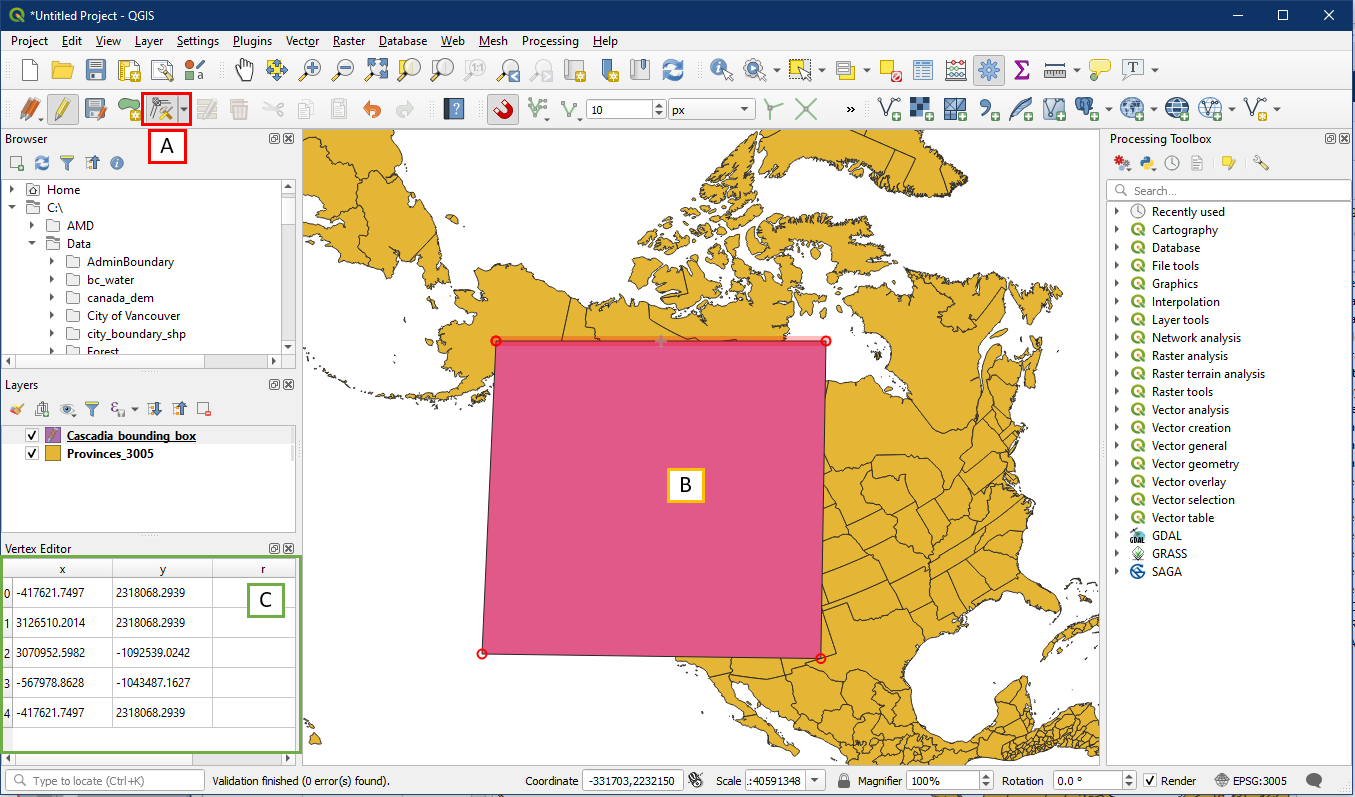Toggle Provinces_3005 layer visibility checkbox

pos(32,454)
